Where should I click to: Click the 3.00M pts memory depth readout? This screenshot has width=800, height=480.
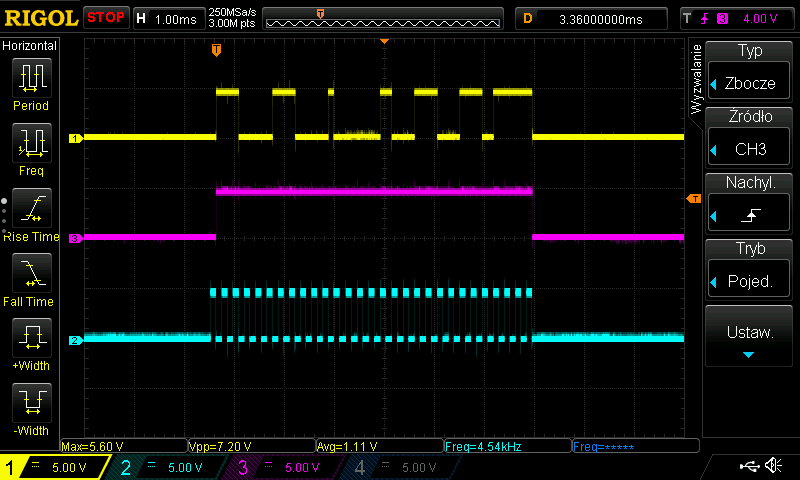(232, 23)
